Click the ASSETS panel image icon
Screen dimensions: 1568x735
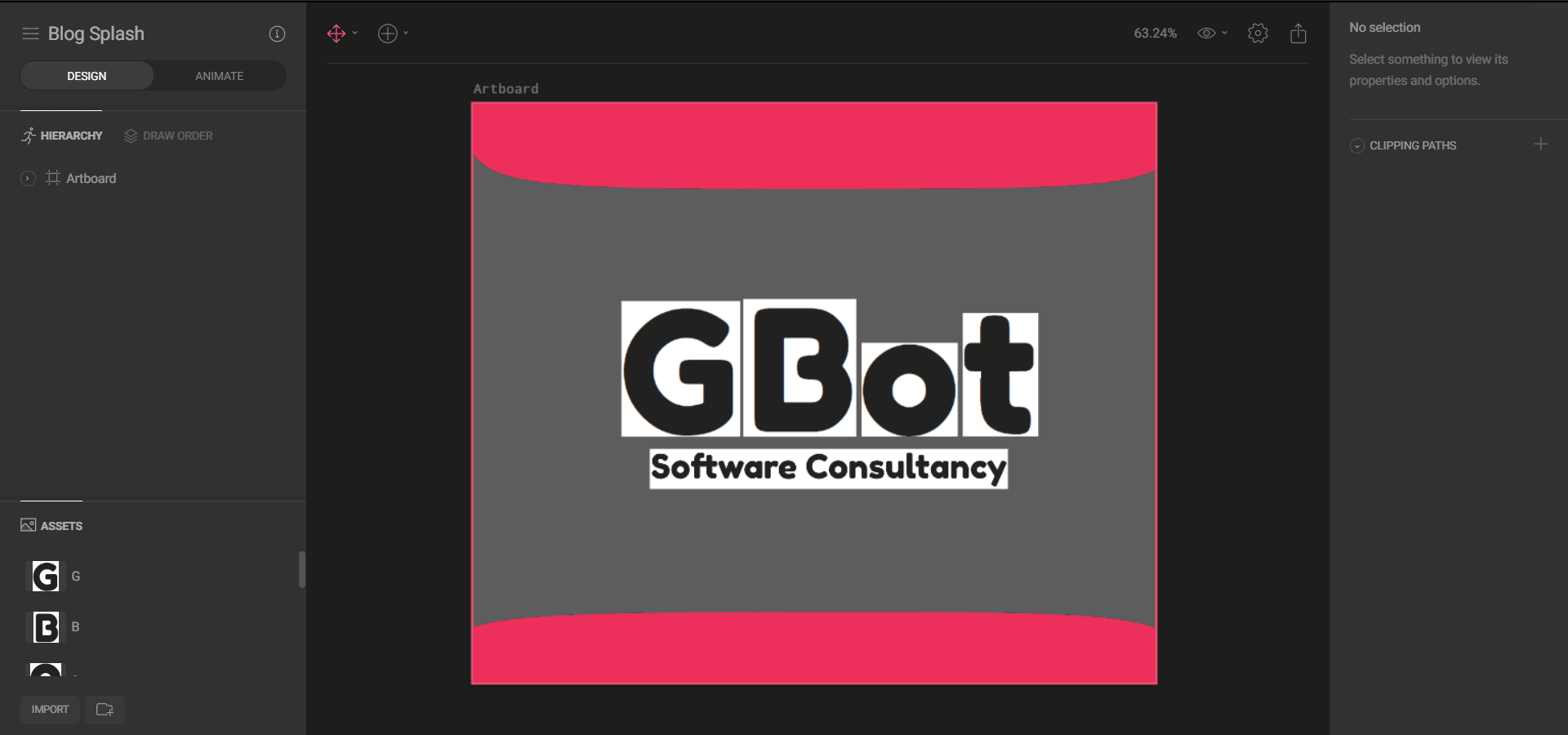29,525
